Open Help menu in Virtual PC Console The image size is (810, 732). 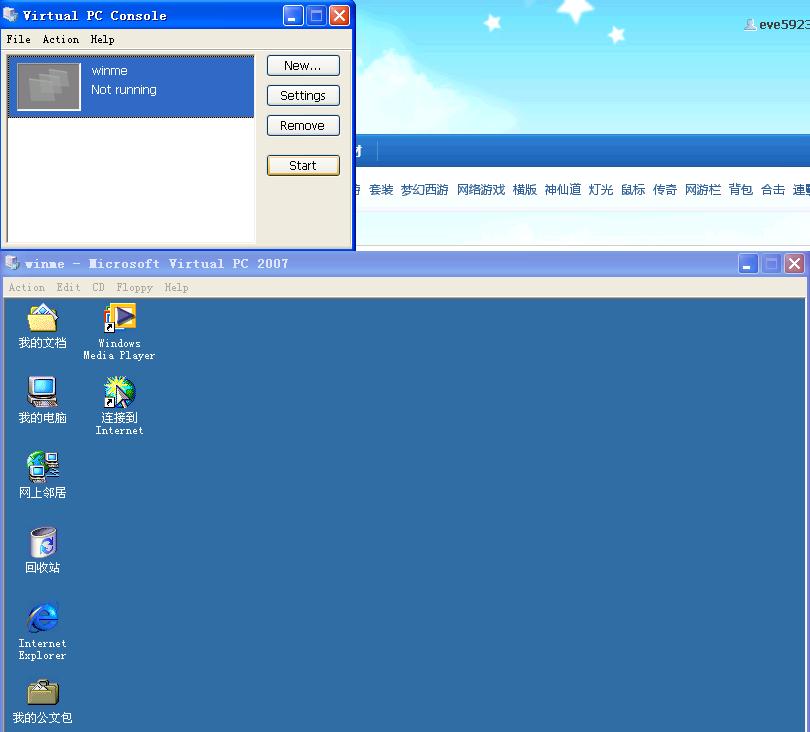[102, 39]
